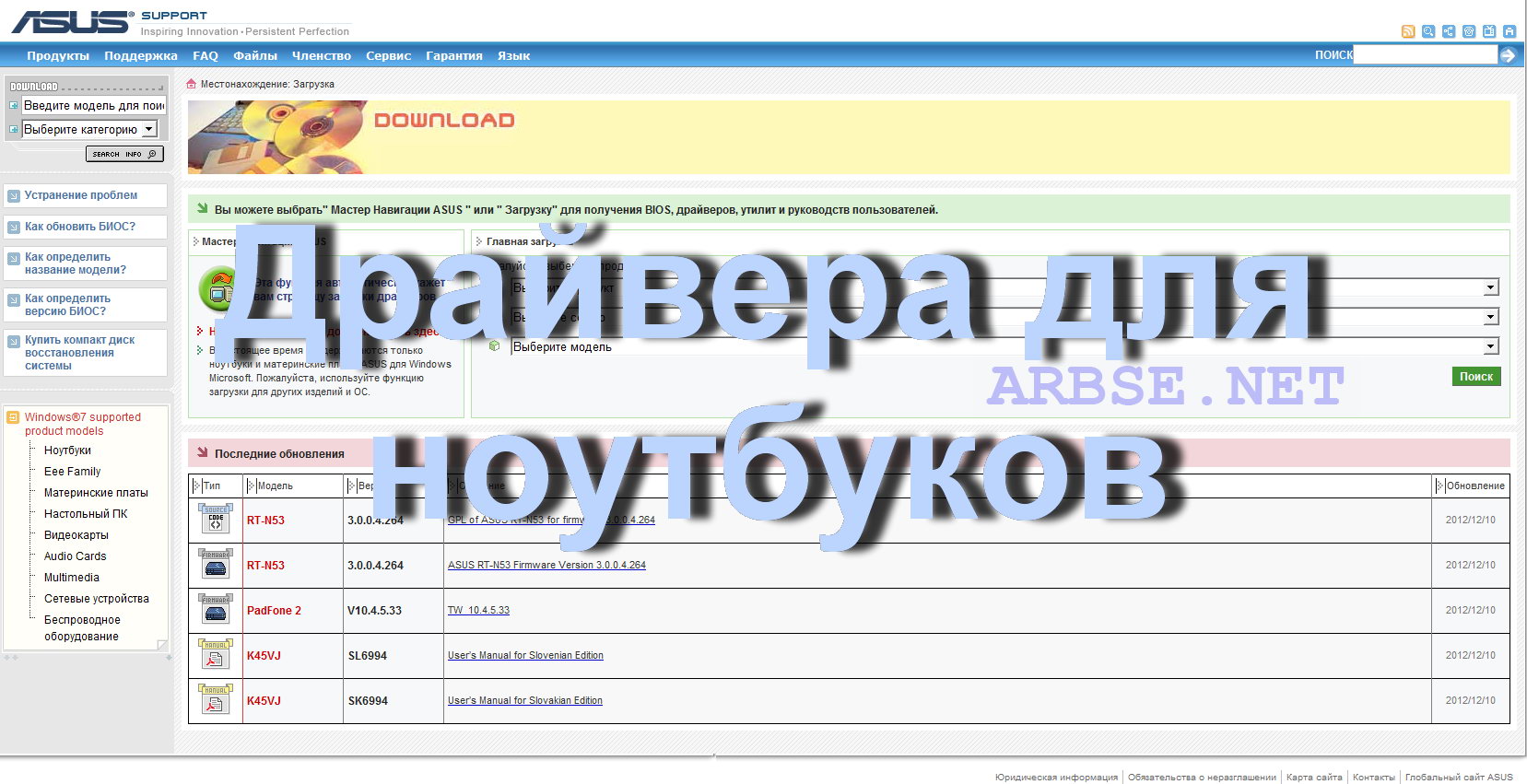The width and height of the screenshot is (1527, 784).
Task: Click manual PDF icon in SL6994 row
Action: [x=216, y=655]
